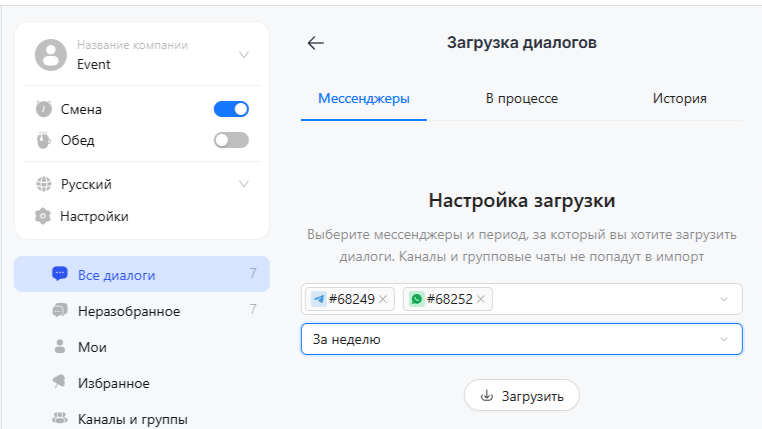The height and width of the screenshot is (429, 762).
Task: Click the Каналы и группы icon
Action: (59, 419)
